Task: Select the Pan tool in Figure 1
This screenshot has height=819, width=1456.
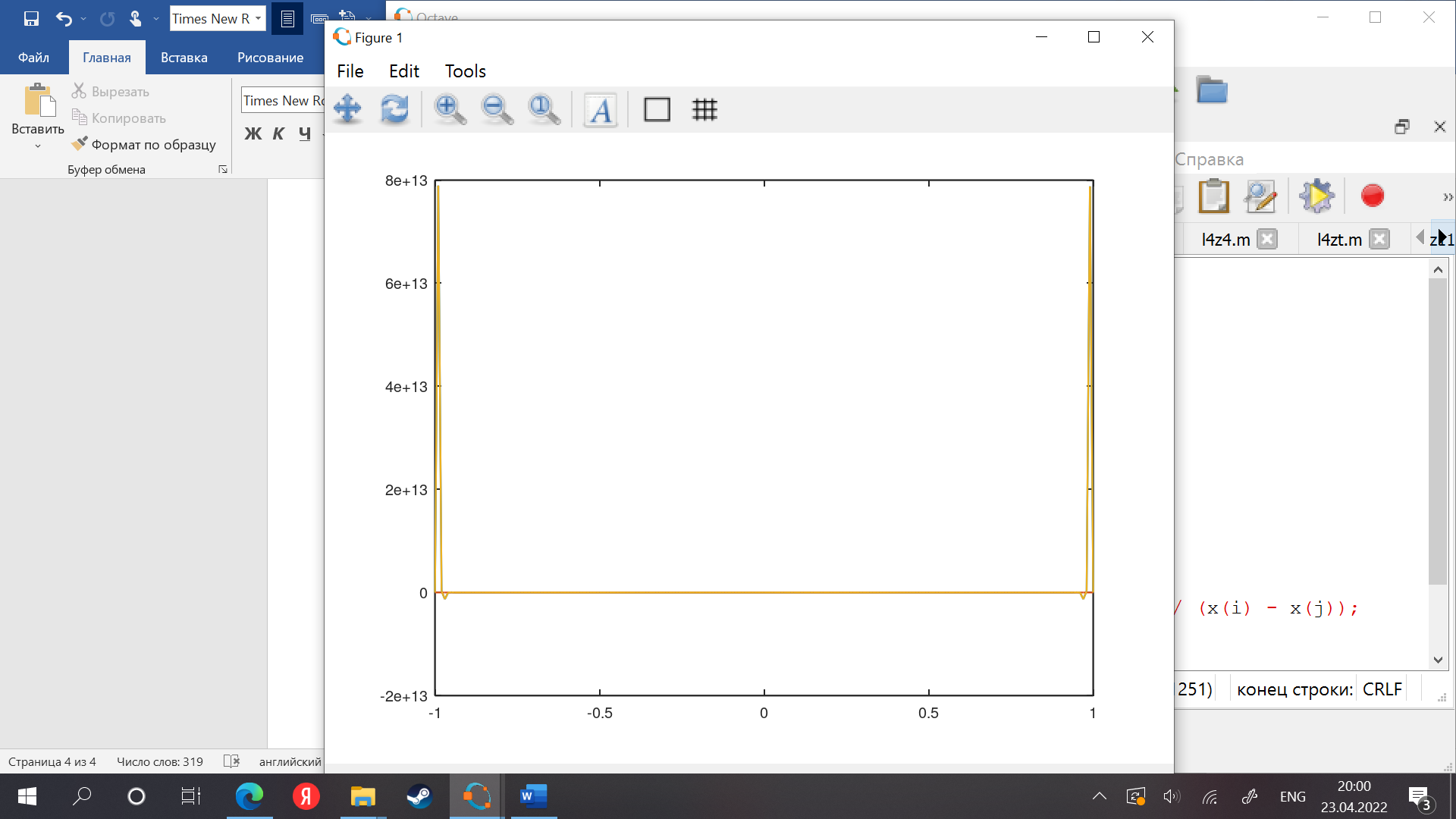Action: [347, 109]
